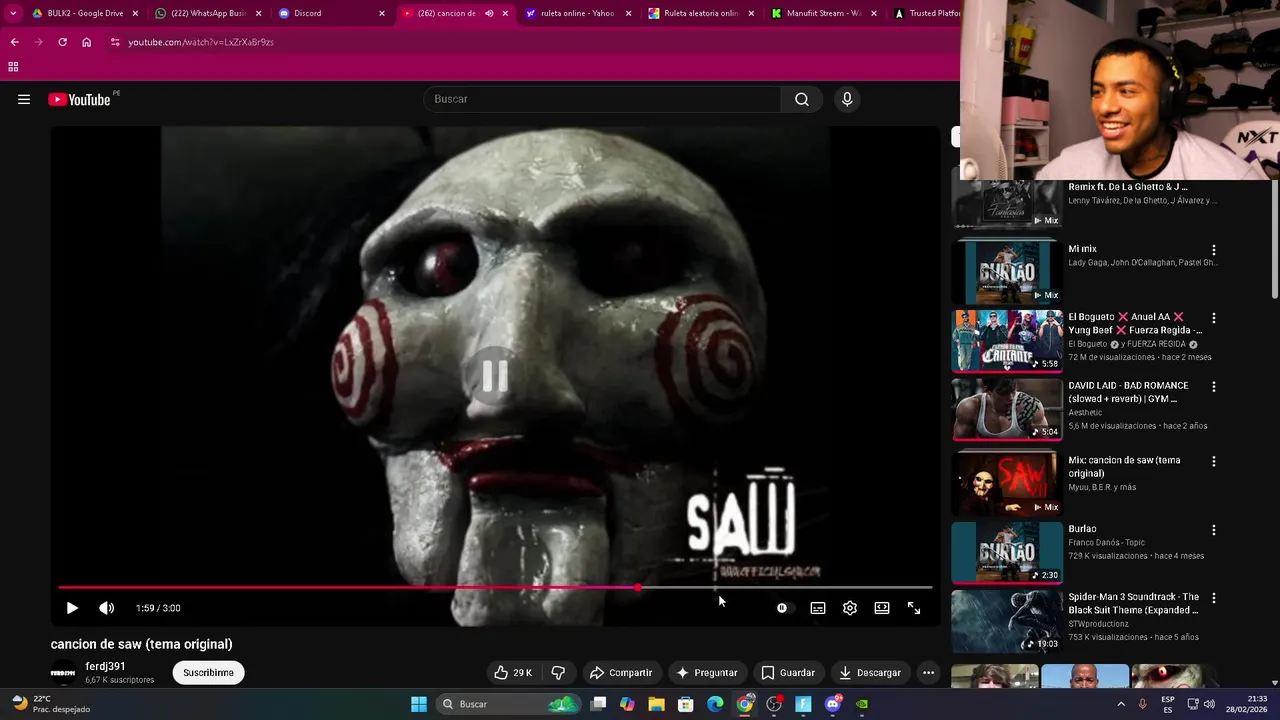Open options for Spider-Man 3 Soundtrack
The image size is (1280, 720).
(x=1214, y=598)
